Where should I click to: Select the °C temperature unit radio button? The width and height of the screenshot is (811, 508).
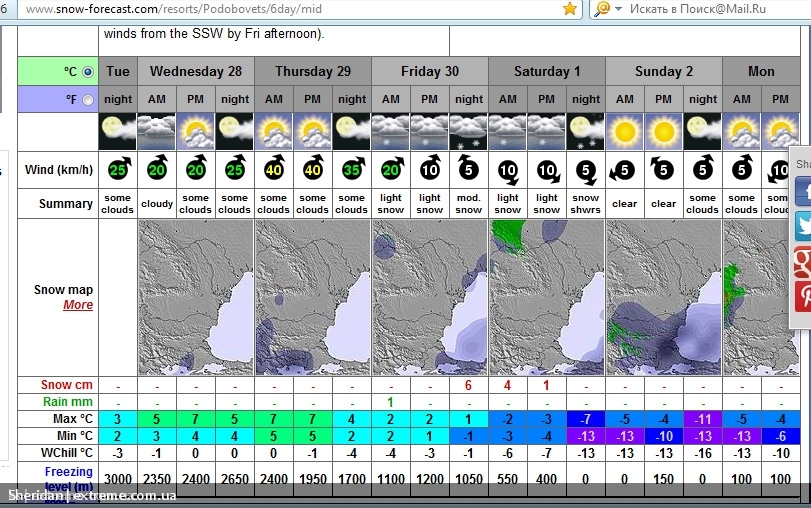88,72
